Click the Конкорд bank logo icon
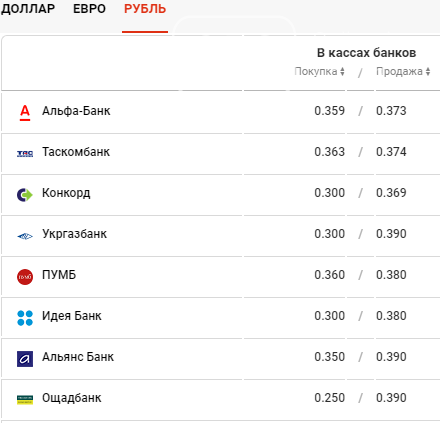Screen dimensions: 440x423 coord(25,195)
